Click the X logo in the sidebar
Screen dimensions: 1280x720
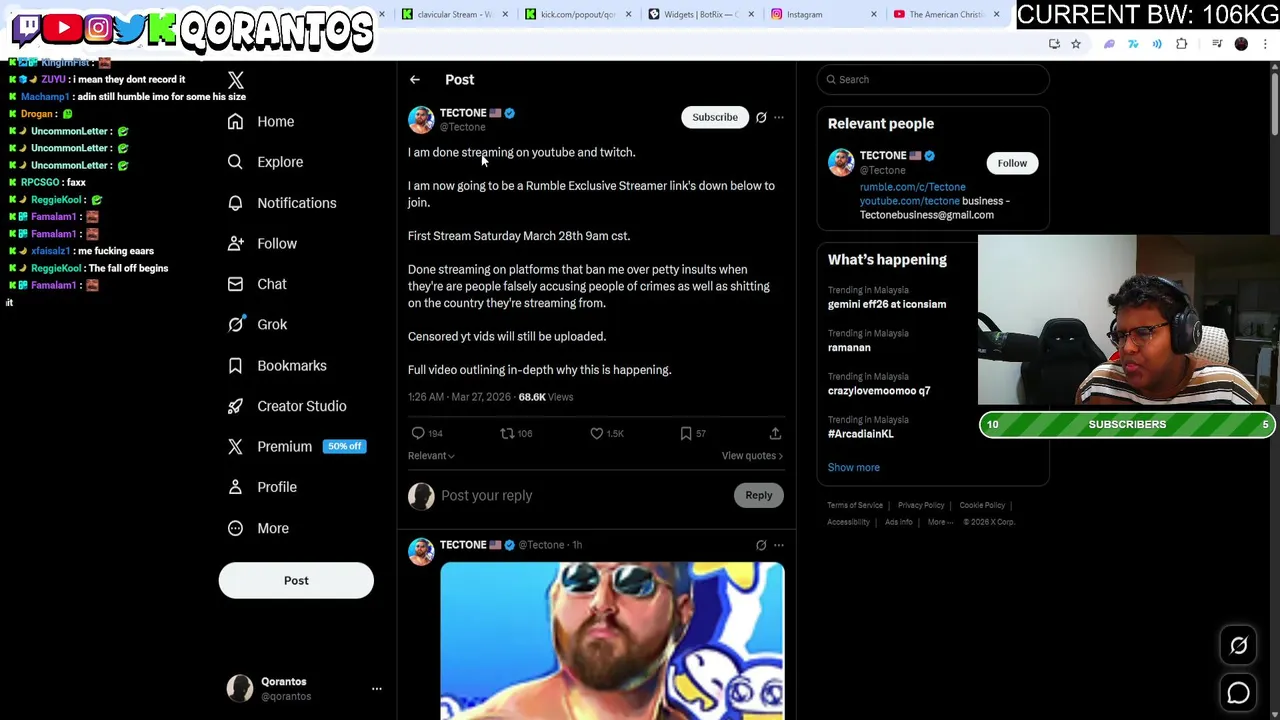[x=236, y=80]
